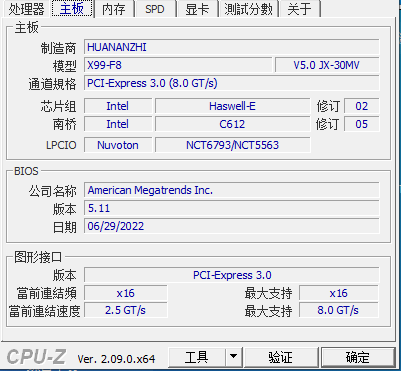Confirm with the 确定 button

point(358,358)
